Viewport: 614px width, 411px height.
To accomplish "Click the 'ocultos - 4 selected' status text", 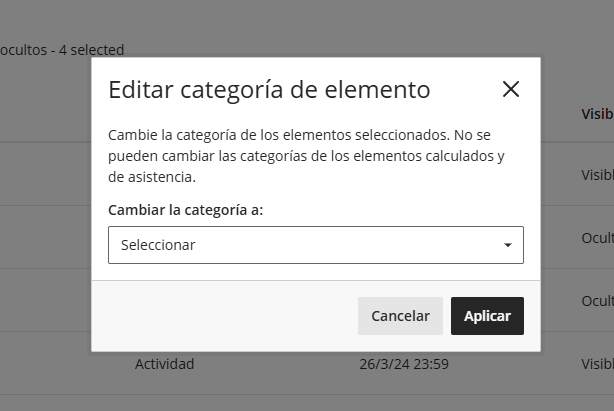I will (x=62, y=50).
